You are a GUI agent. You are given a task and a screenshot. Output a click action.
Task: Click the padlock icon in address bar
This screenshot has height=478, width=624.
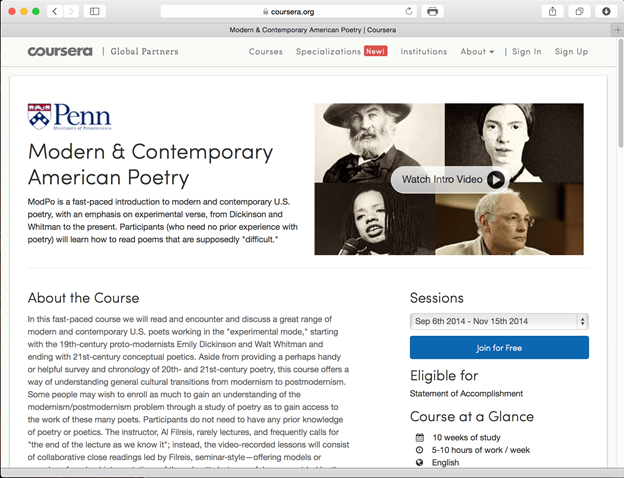265,12
